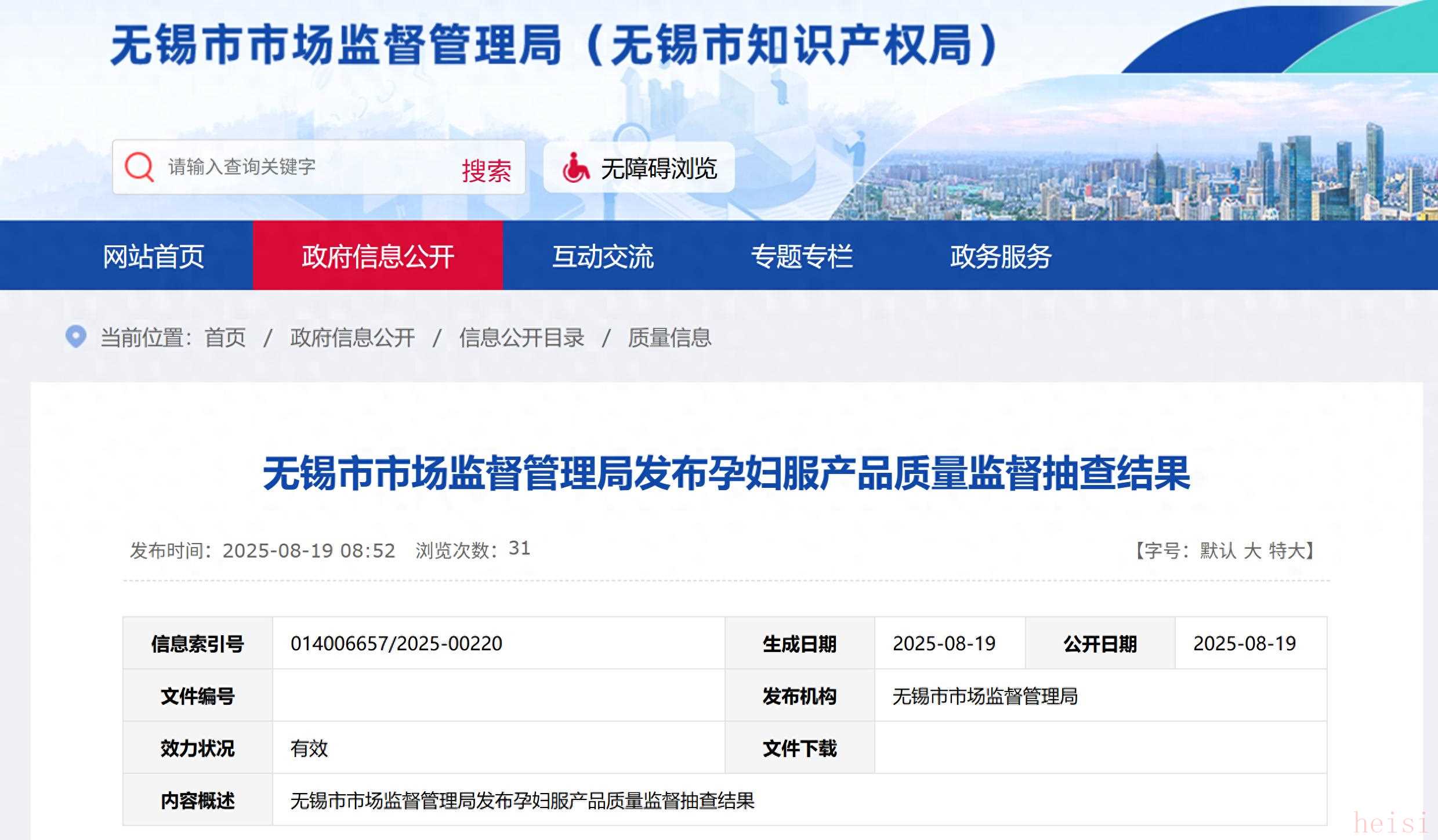Screen dimensions: 1438x840
Task: Click index number 014006657/2025-00220
Action: pyautogui.click(x=396, y=643)
